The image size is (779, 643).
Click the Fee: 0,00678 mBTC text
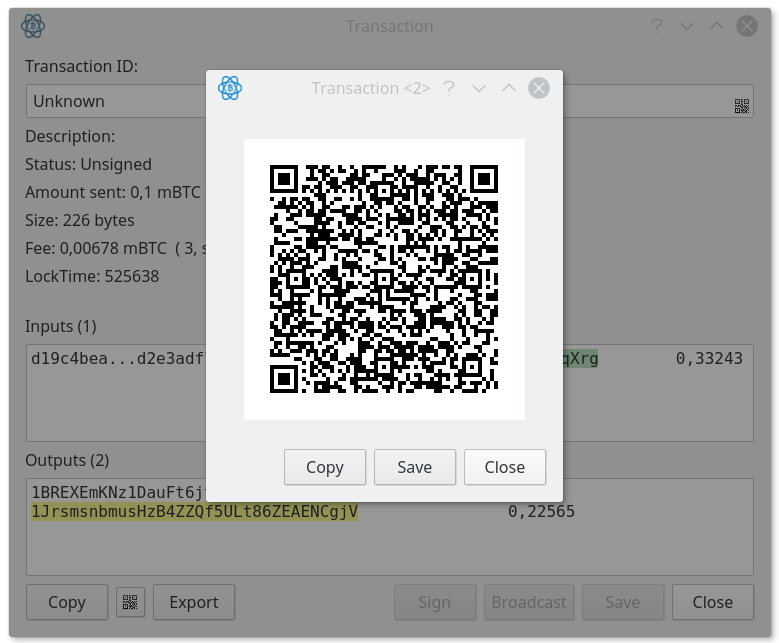tap(96, 248)
